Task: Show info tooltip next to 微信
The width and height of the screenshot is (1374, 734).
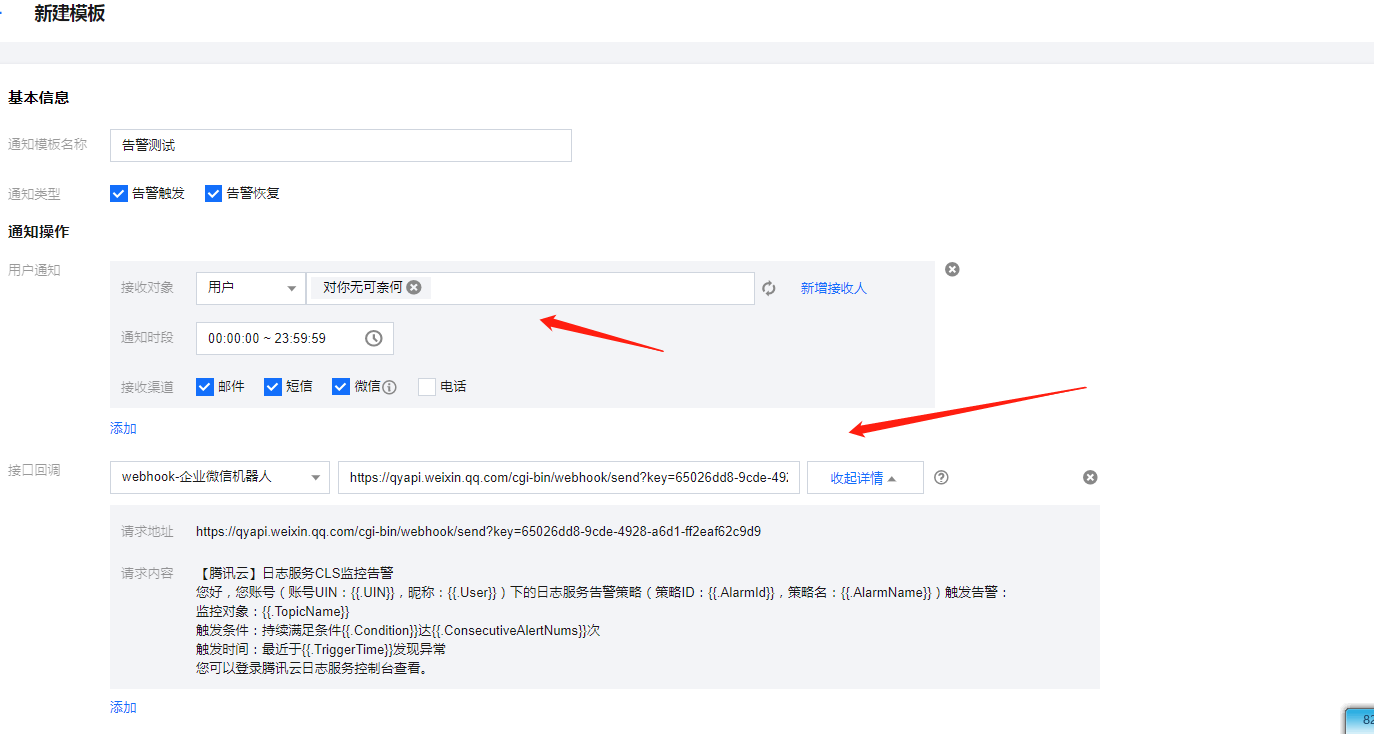Action: coord(390,387)
